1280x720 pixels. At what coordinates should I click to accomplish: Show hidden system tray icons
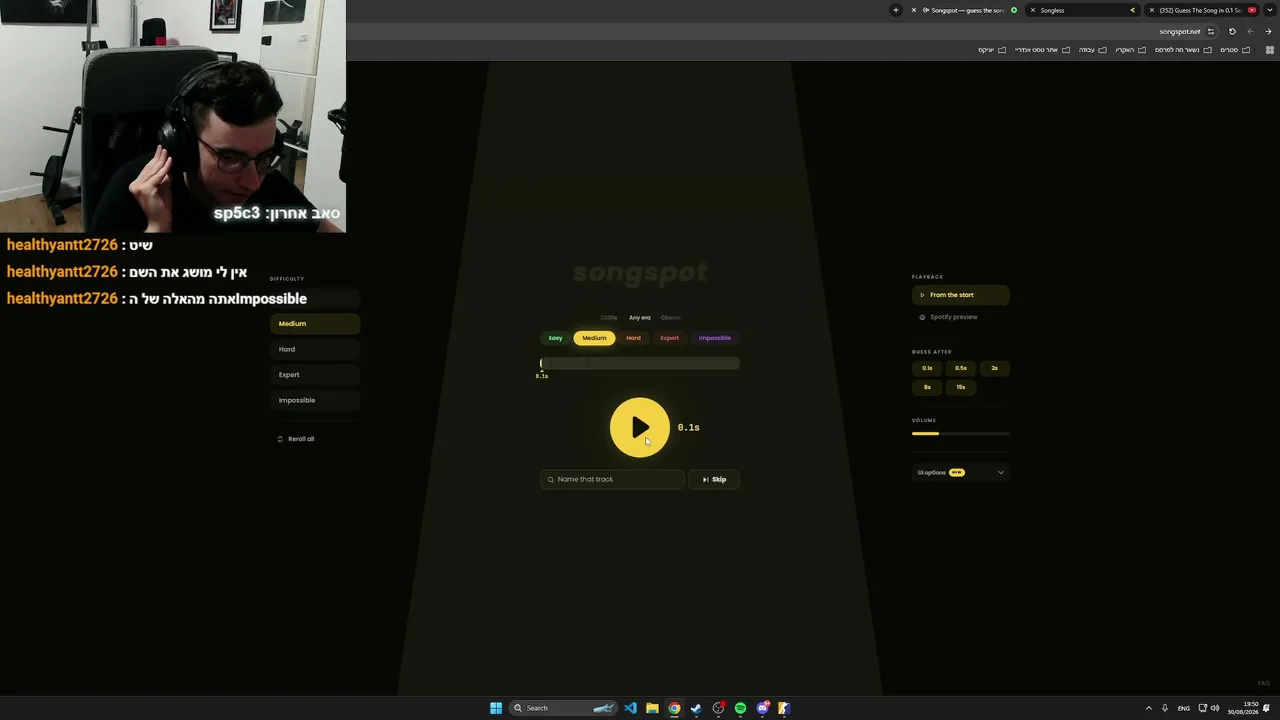point(1148,708)
